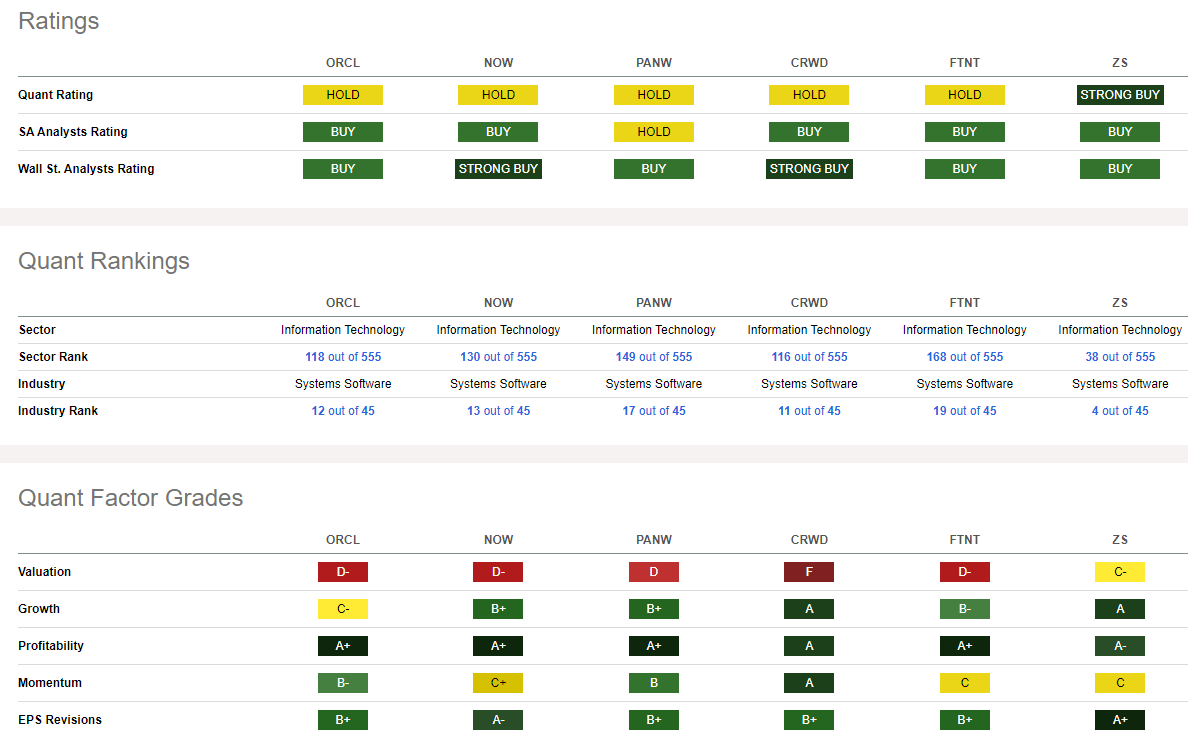Open NOW sector rank 130 out of 555

499,357
